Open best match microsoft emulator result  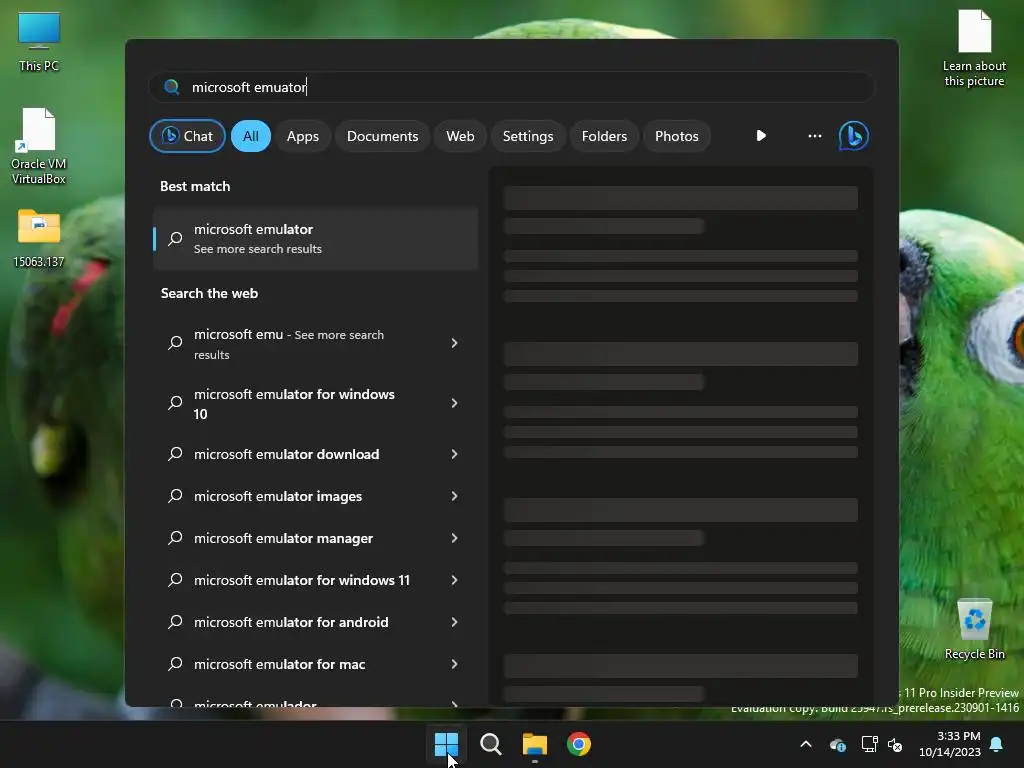pyautogui.click(x=315, y=238)
